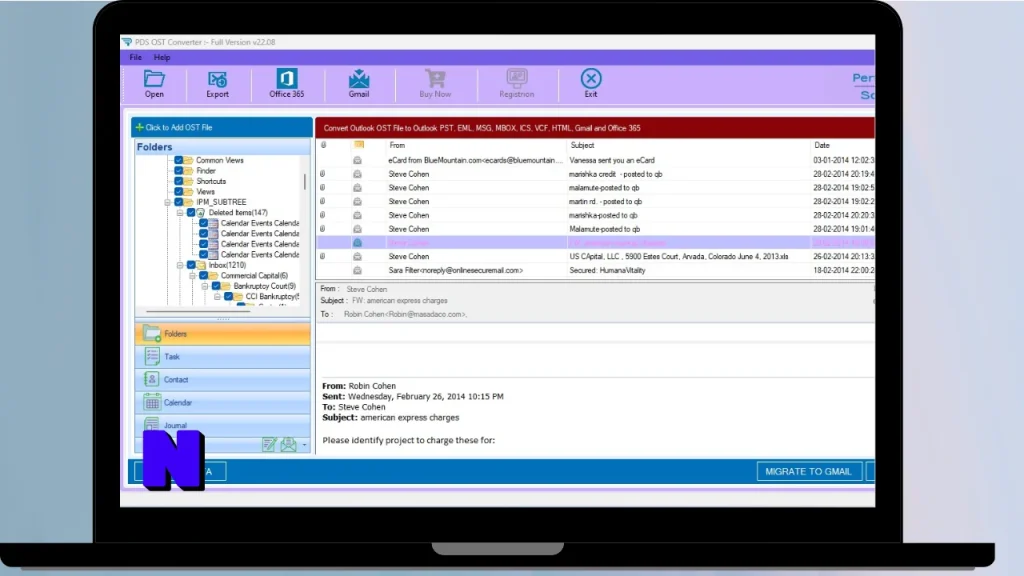Screen dimensions: 1024x576
Task: Collapse the Commercial Capital(6) node
Action: [193, 276]
